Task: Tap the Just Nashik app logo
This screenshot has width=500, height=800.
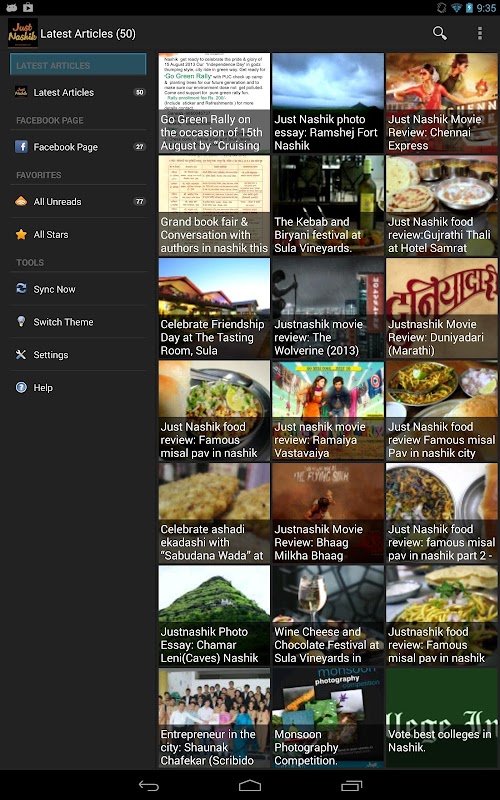Action: pos(22,33)
